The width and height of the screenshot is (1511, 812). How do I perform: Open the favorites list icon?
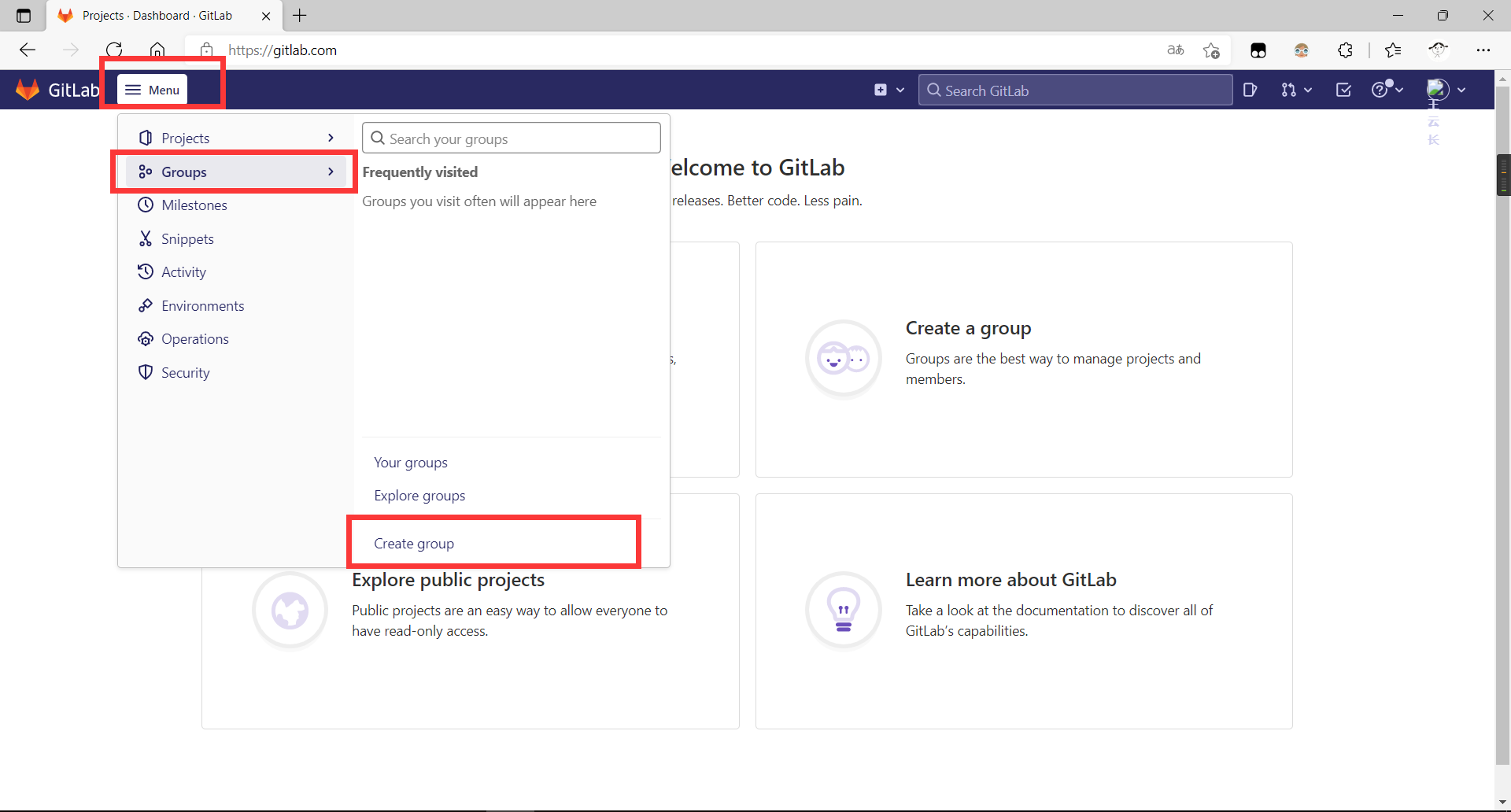(1393, 50)
